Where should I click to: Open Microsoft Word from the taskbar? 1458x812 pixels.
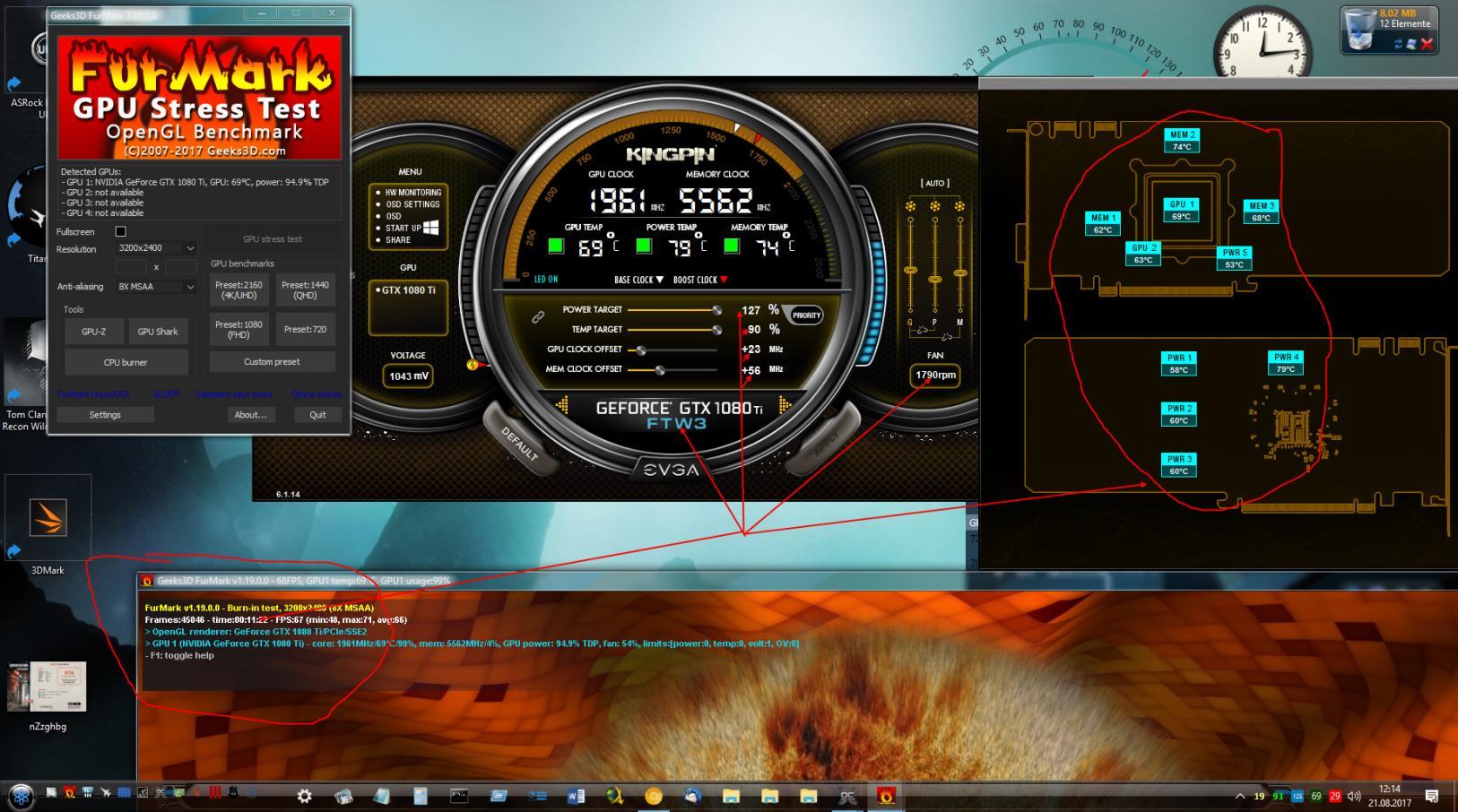click(x=576, y=796)
